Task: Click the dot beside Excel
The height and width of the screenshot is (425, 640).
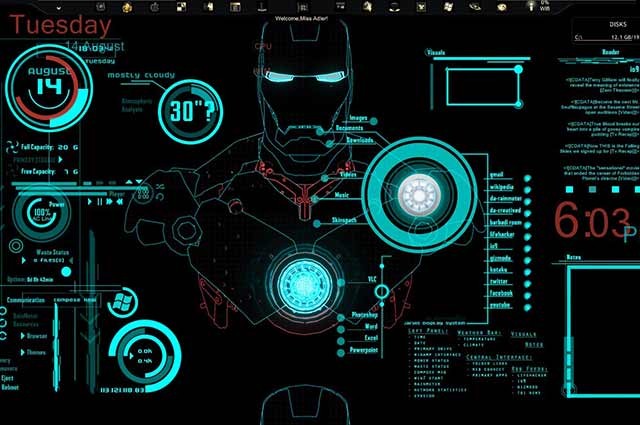Action: [341, 341]
